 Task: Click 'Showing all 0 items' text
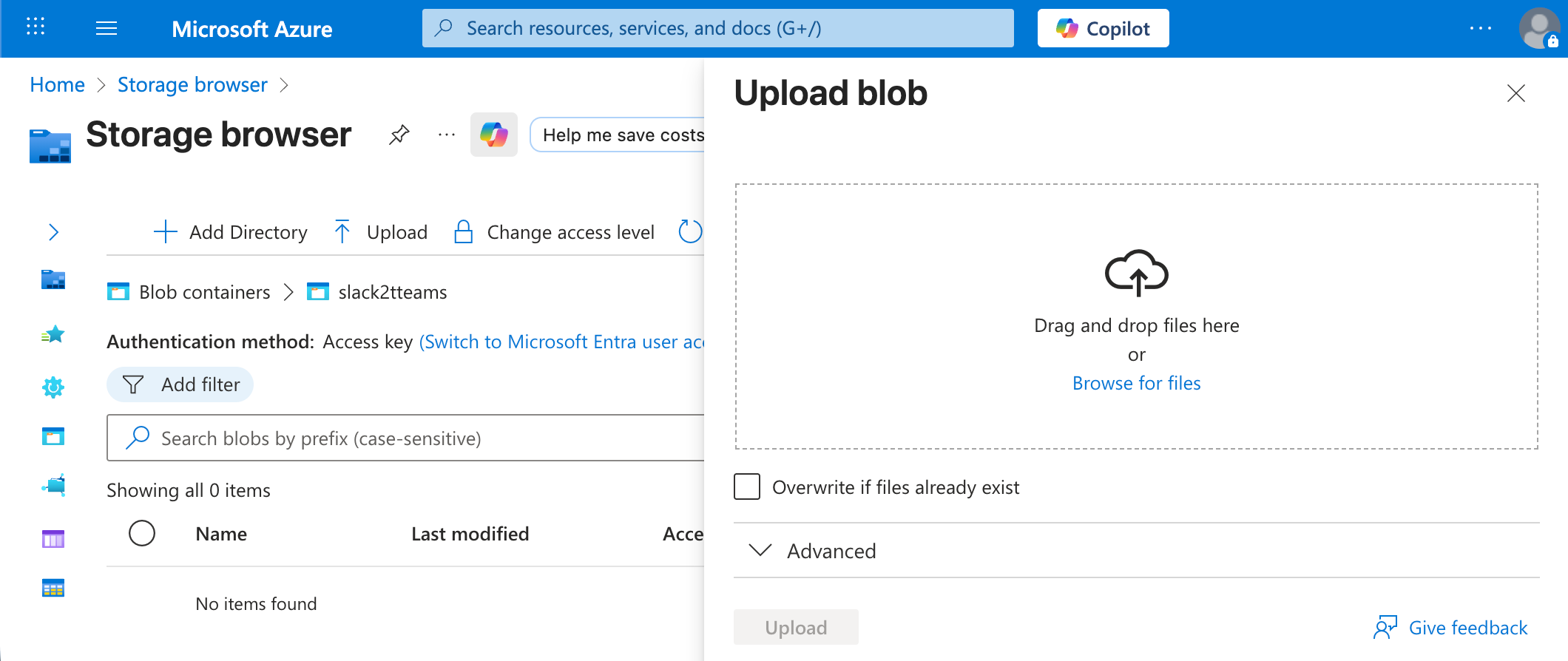[x=189, y=490]
